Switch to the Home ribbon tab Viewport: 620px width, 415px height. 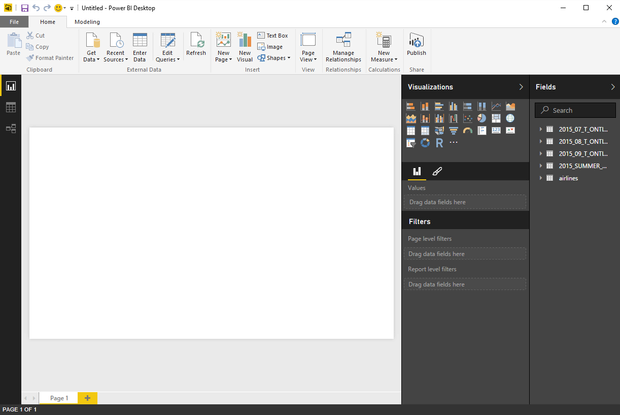(47, 22)
